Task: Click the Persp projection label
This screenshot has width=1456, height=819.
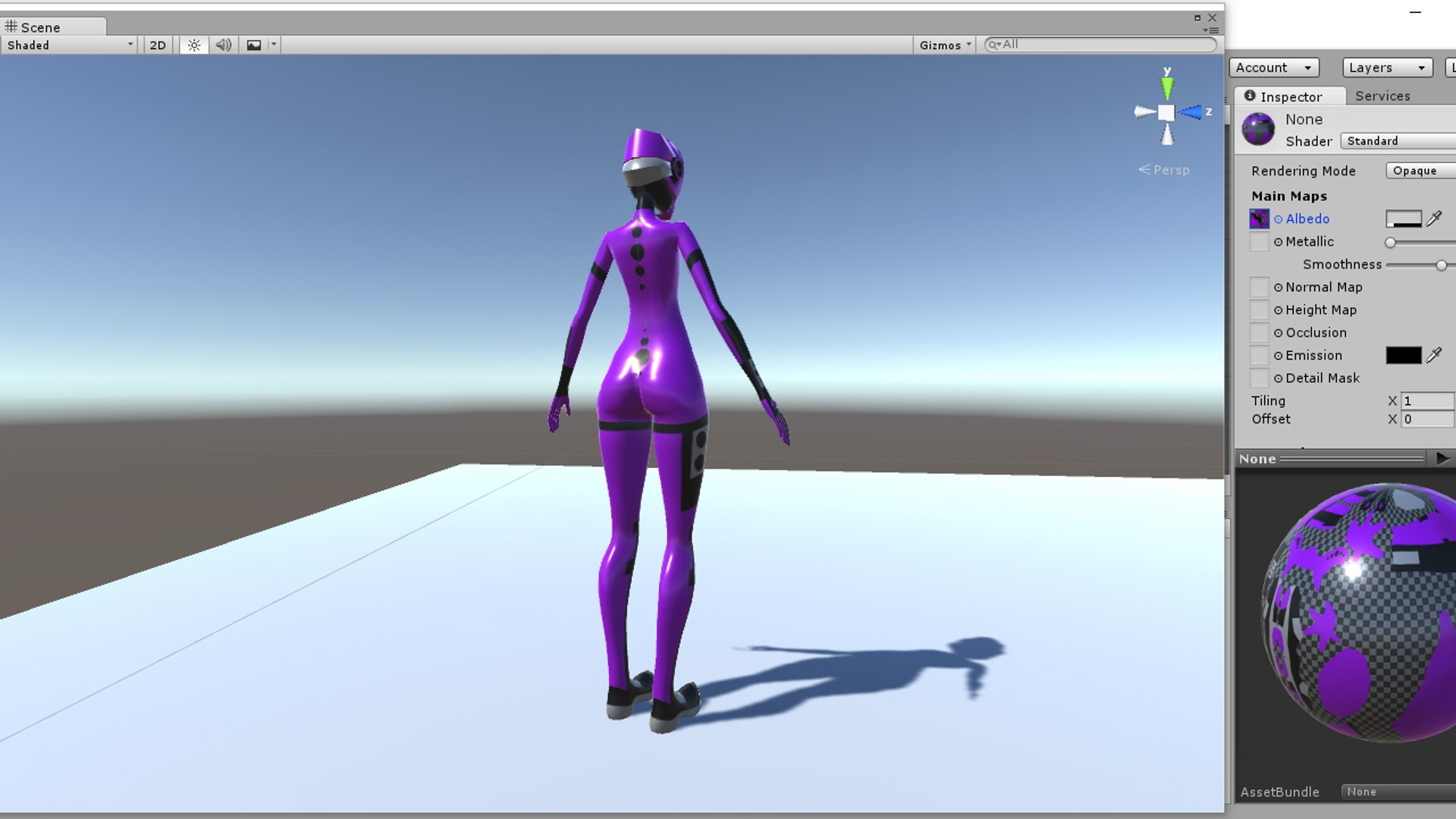Action: click(x=1164, y=170)
